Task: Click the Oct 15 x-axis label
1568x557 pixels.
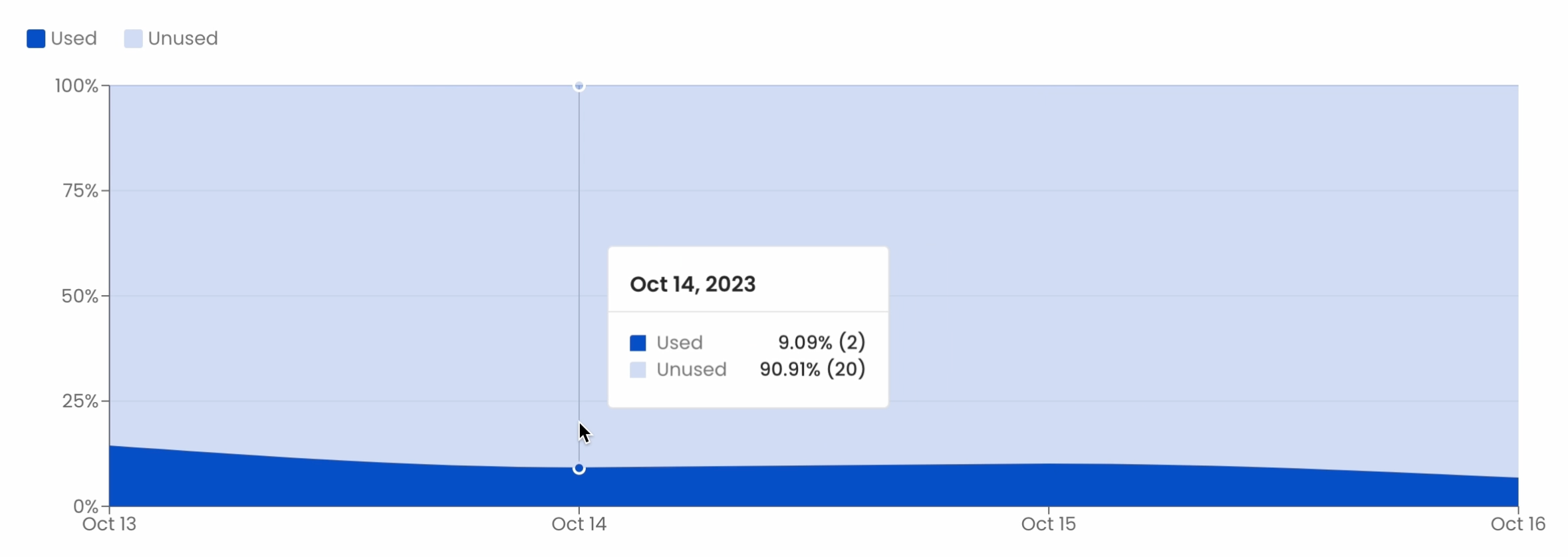Action: [1049, 524]
